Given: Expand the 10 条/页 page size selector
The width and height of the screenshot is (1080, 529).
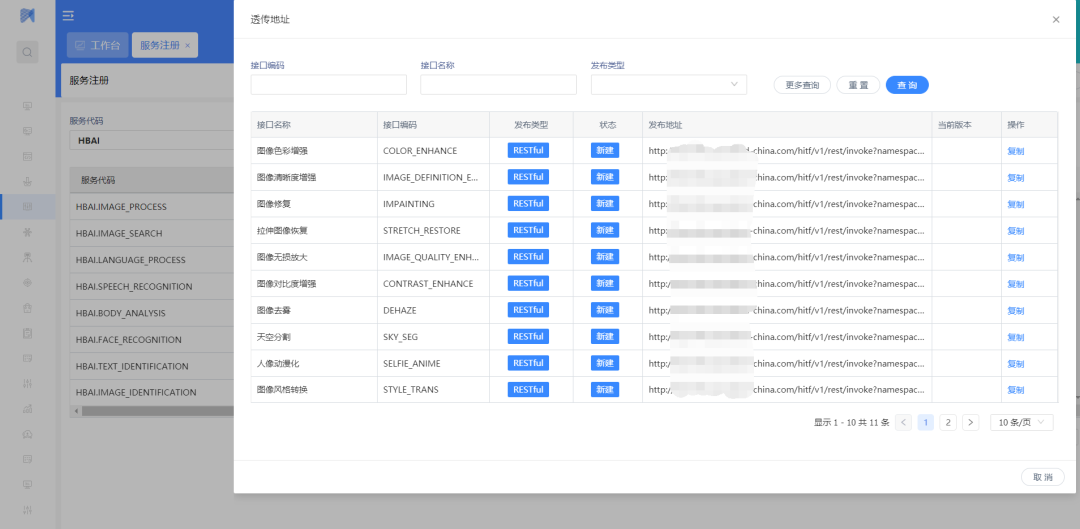Looking at the screenshot, I should (x=1021, y=423).
